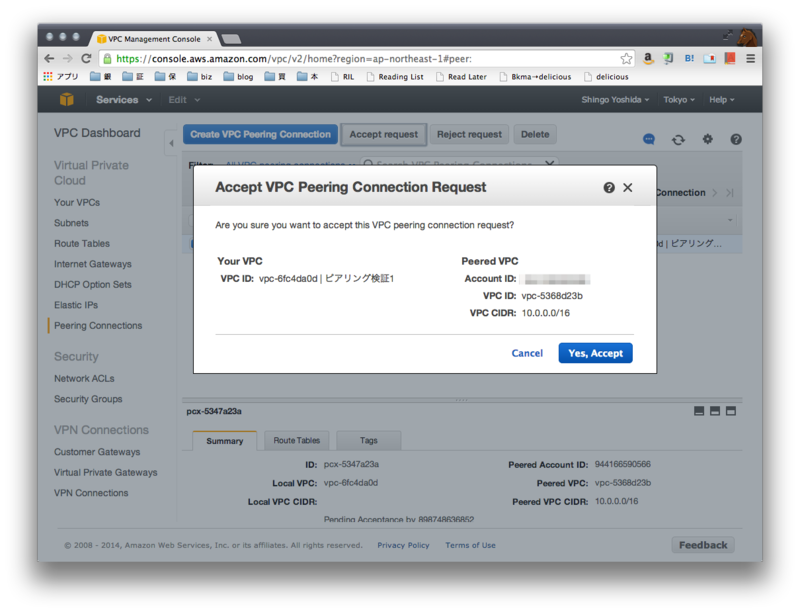This screenshot has width=800, height=614.
Task: Click the help question mark in toolbar
Action: [x=736, y=139]
